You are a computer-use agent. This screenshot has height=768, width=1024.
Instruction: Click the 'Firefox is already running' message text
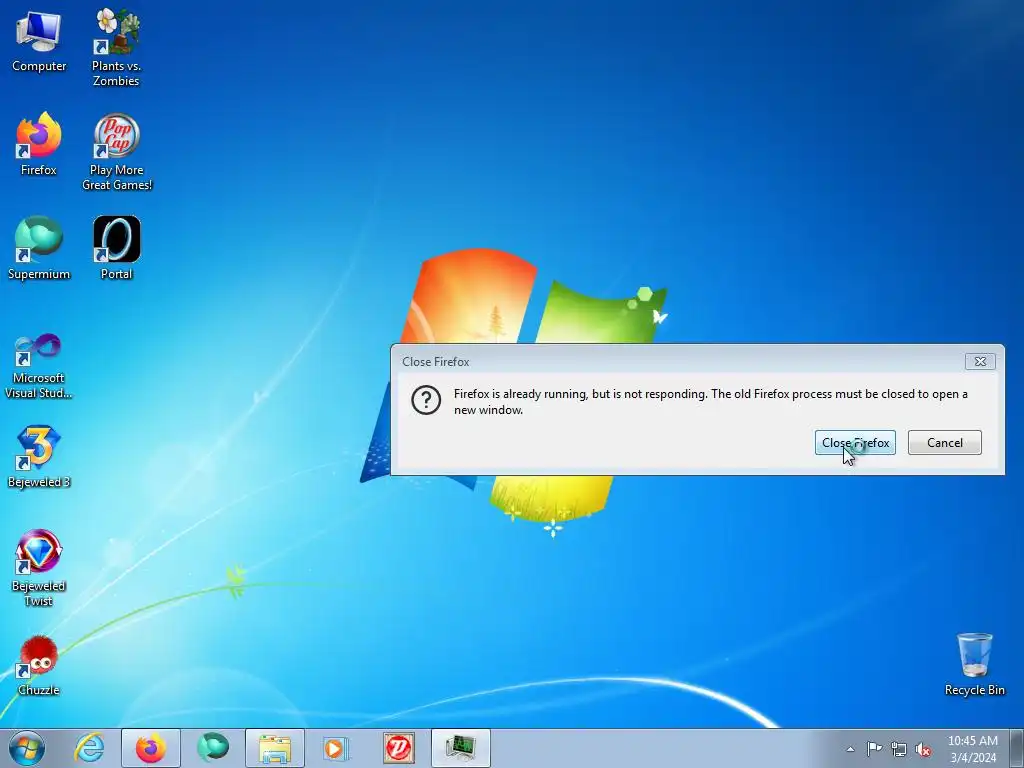(x=711, y=402)
